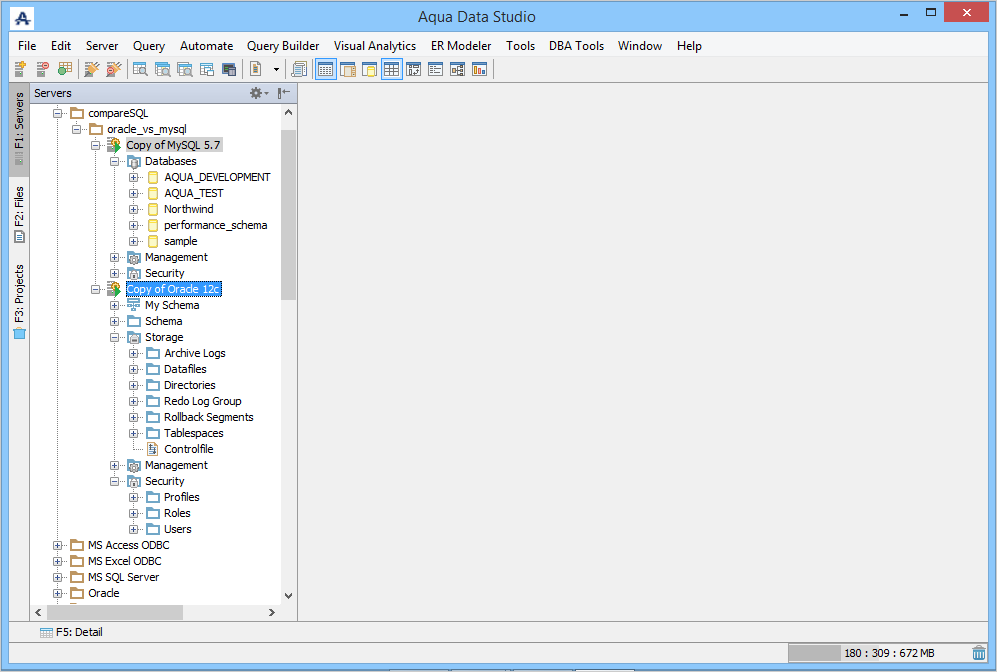This screenshot has height=672, width=997.
Task: Click the Register Server toolbar icon
Action: pos(20,69)
